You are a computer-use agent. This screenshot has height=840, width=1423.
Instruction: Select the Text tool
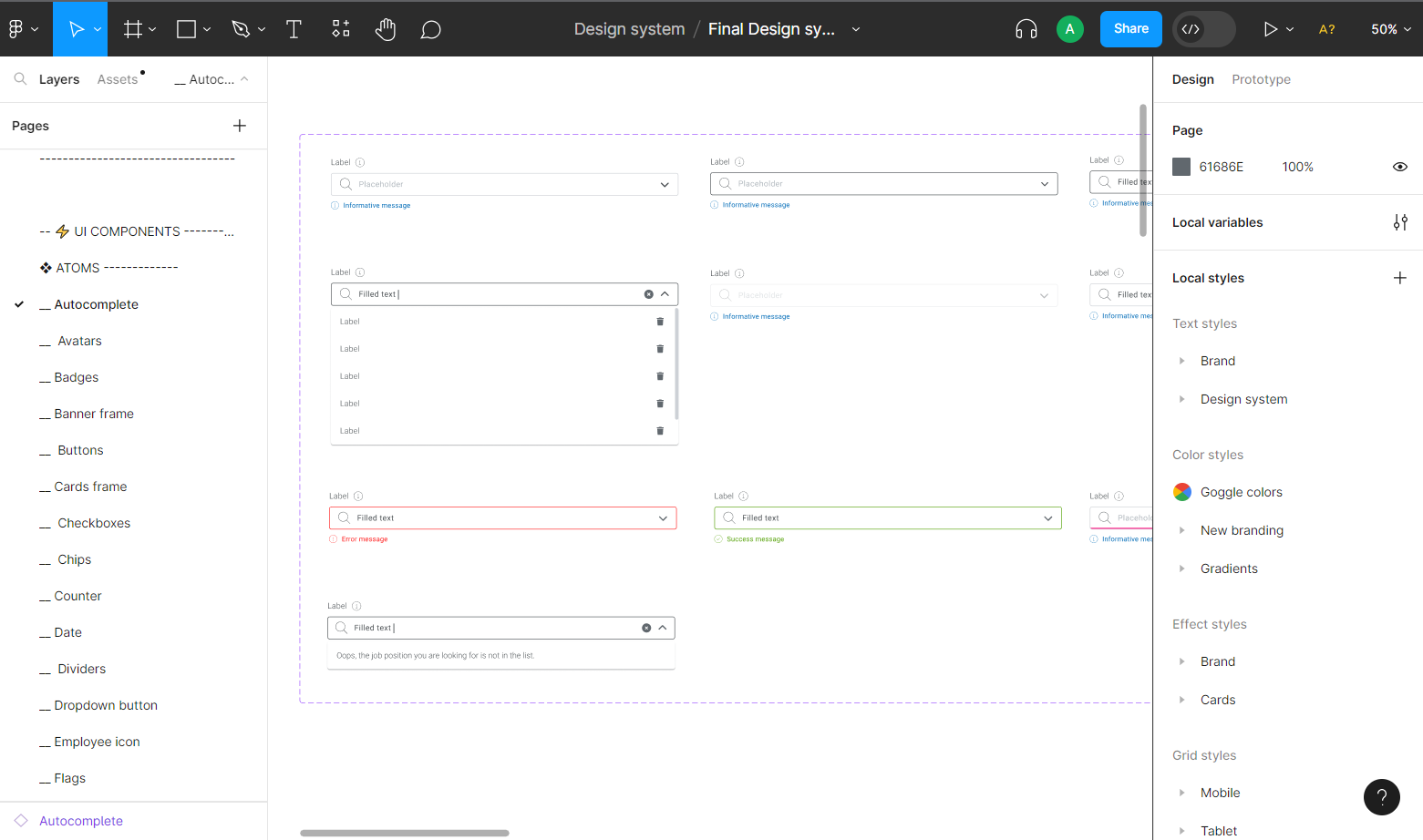click(294, 29)
